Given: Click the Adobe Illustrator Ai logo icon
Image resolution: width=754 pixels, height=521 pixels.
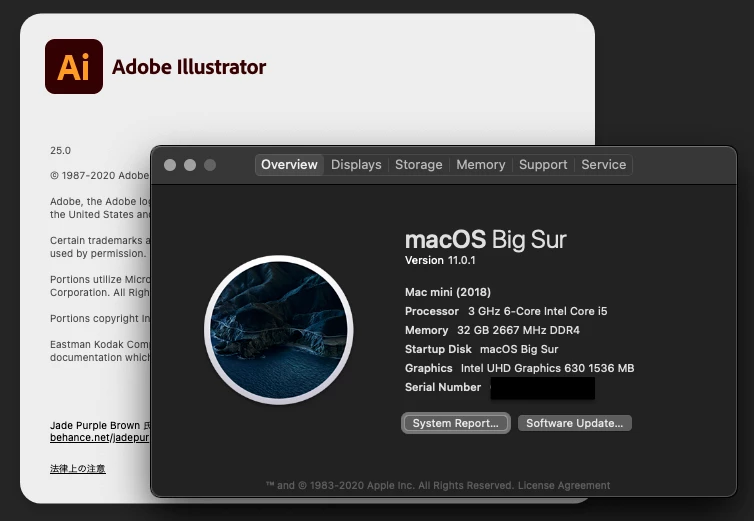Looking at the screenshot, I should coord(74,66).
